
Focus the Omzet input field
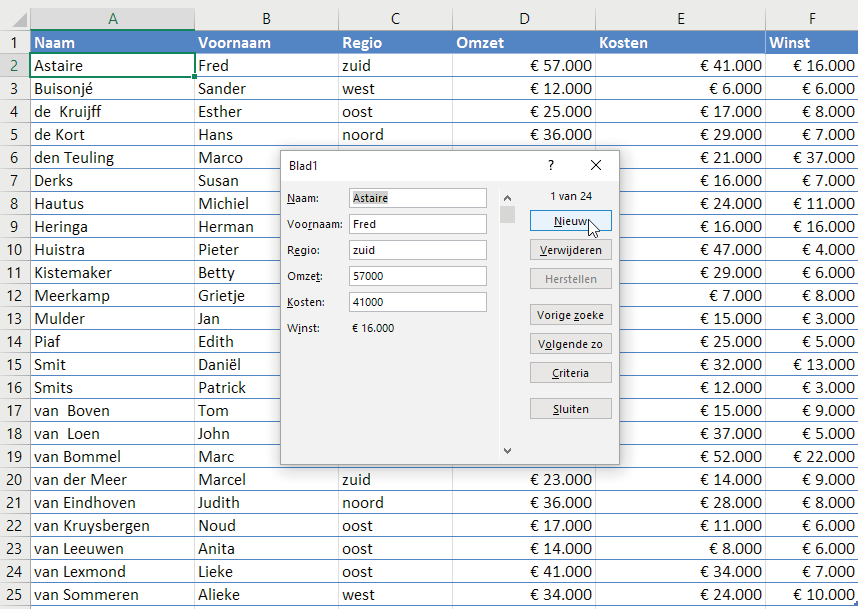pyautogui.click(x=417, y=276)
